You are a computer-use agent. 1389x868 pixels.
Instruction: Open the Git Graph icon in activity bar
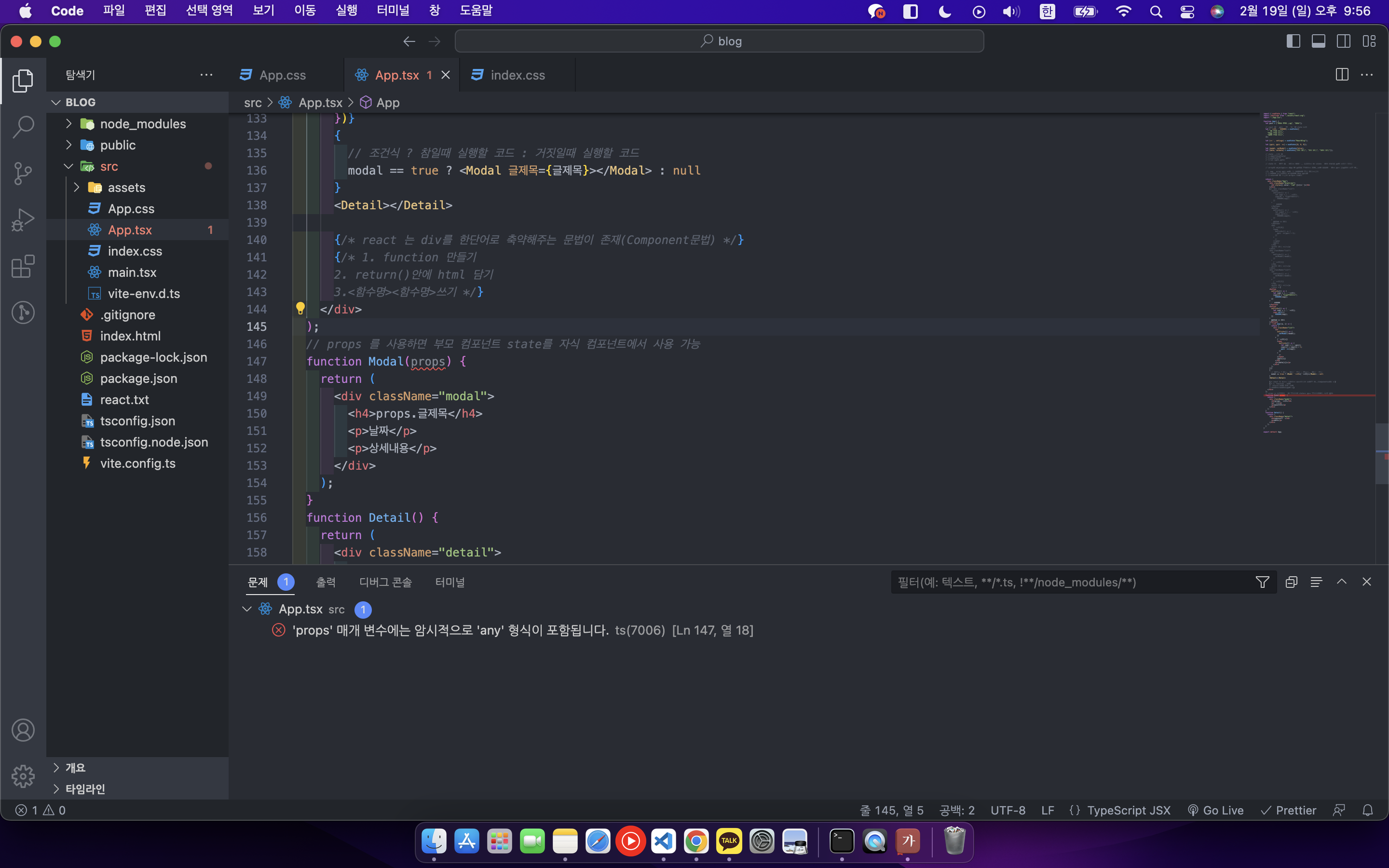[23, 312]
